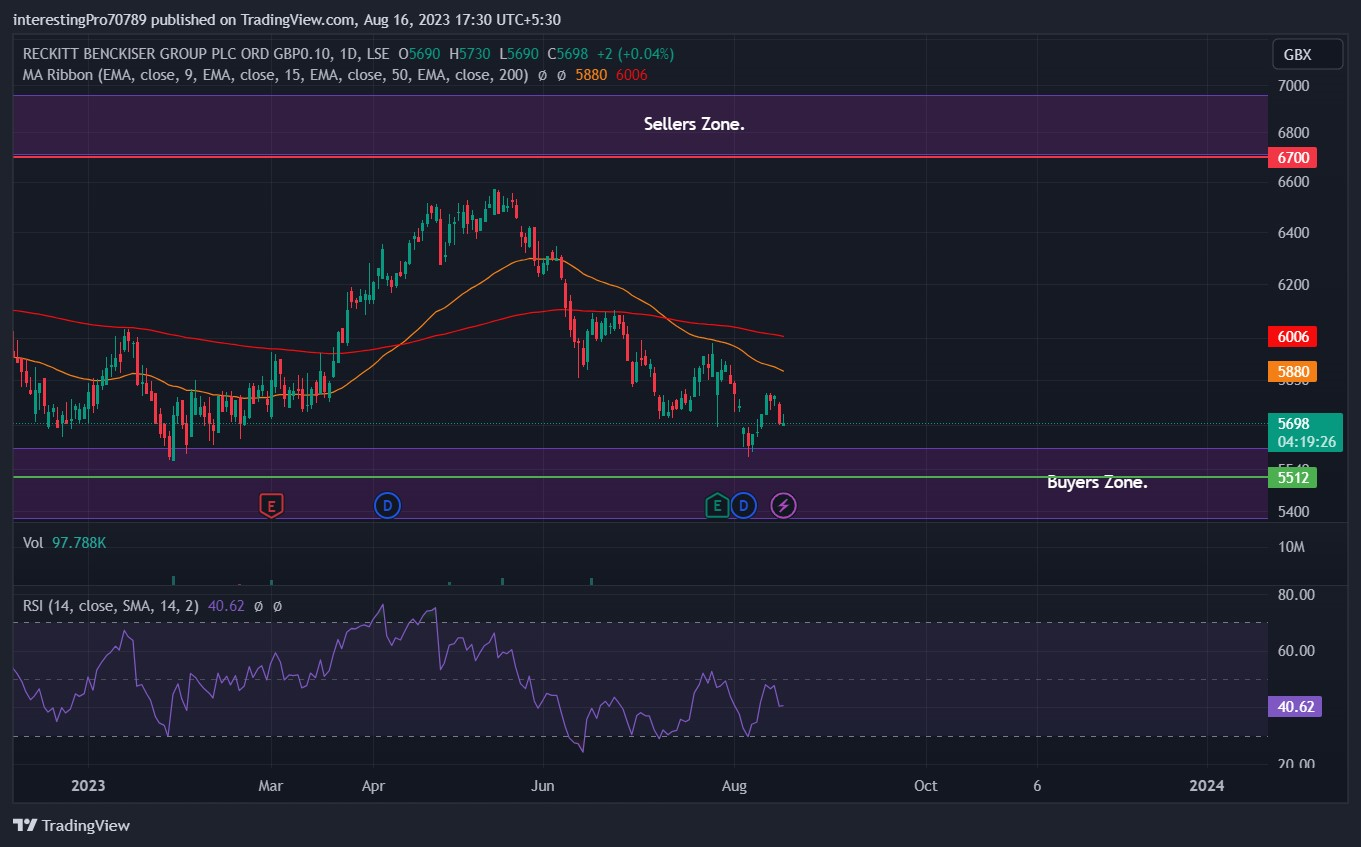
Task: Click the Buyers Zone. text annotation
Action: pos(1097,482)
